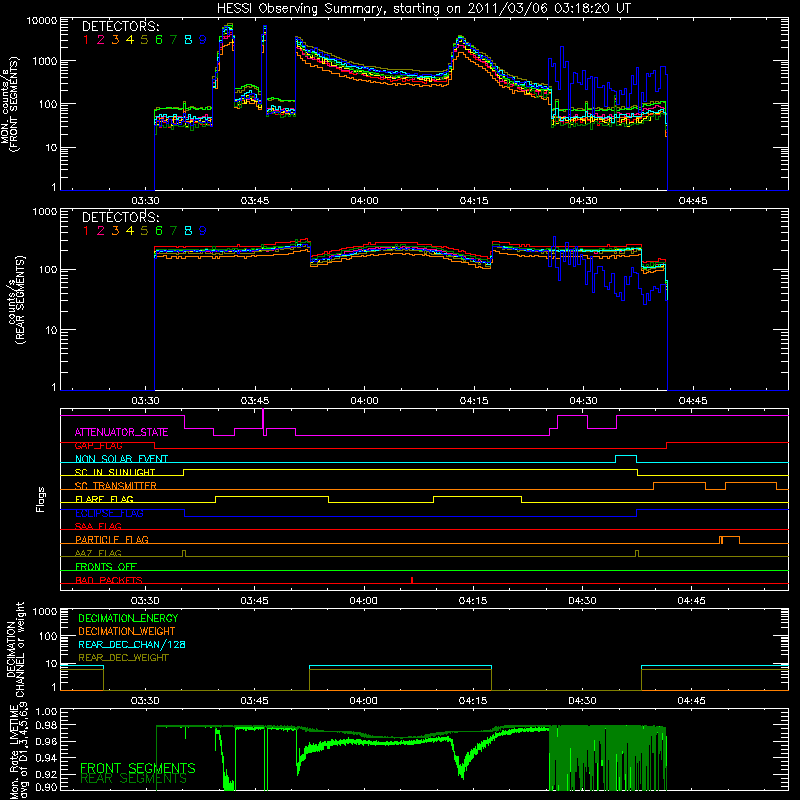Click the Flags axis label
The image size is (800, 800).
40,499
